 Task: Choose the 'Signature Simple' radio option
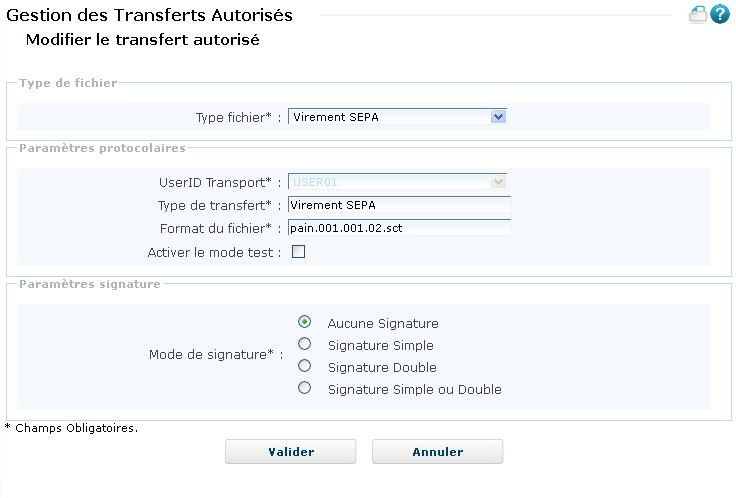click(x=305, y=344)
